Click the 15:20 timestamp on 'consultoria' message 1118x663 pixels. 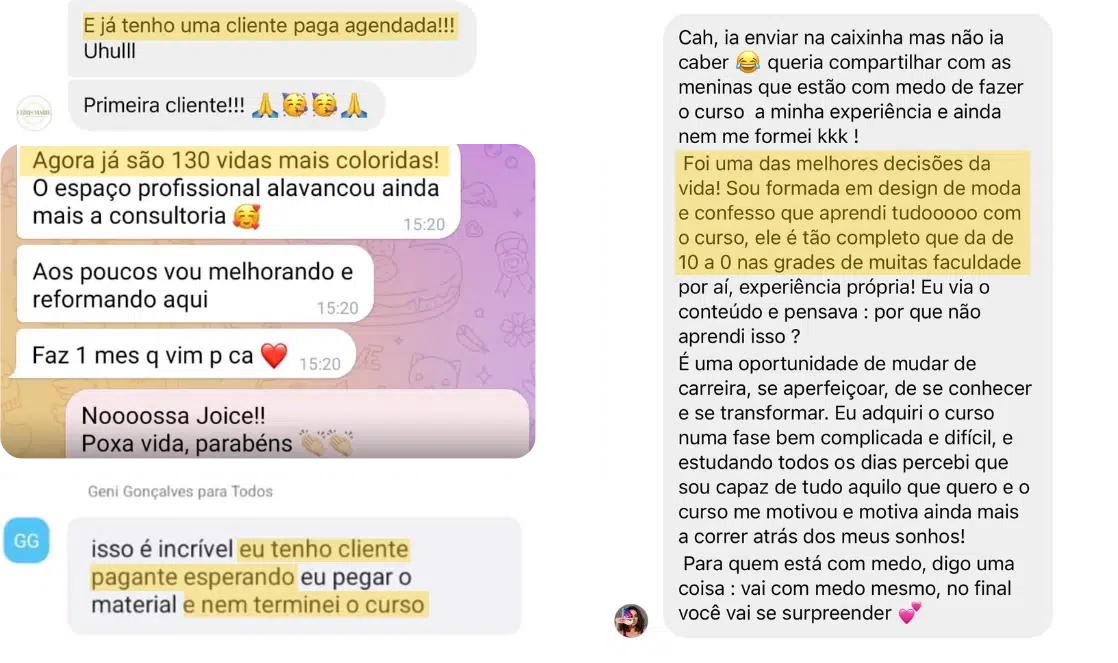click(424, 225)
